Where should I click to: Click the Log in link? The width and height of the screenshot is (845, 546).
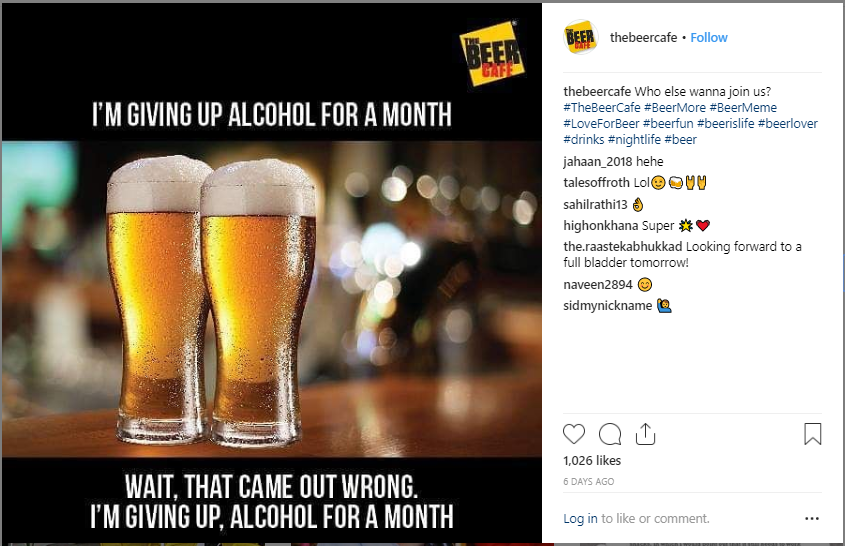coord(580,519)
